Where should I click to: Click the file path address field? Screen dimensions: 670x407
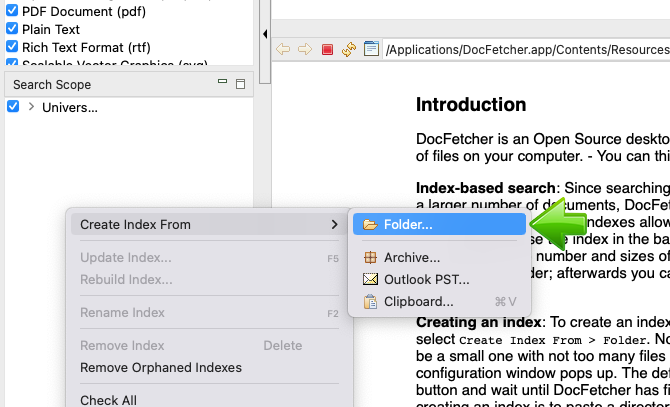point(526,50)
